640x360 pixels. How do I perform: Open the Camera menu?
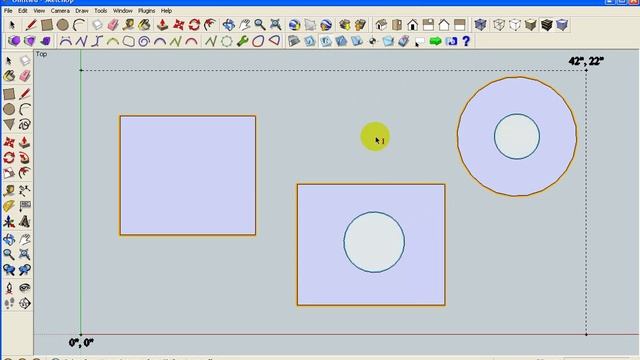(60, 11)
